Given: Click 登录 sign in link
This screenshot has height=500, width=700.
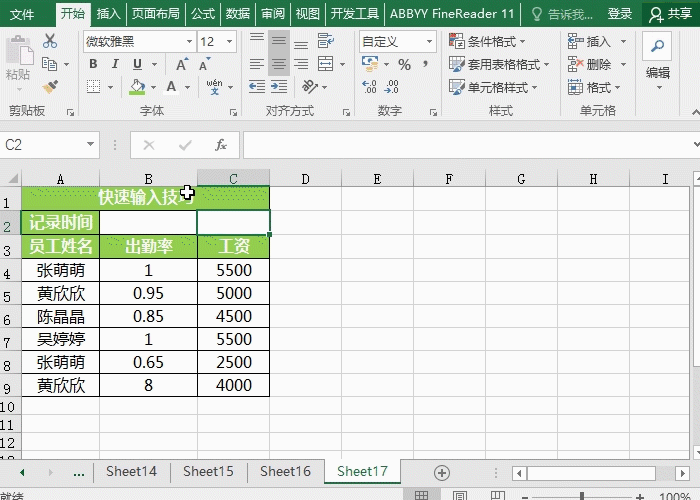Looking at the screenshot, I should (620, 14).
